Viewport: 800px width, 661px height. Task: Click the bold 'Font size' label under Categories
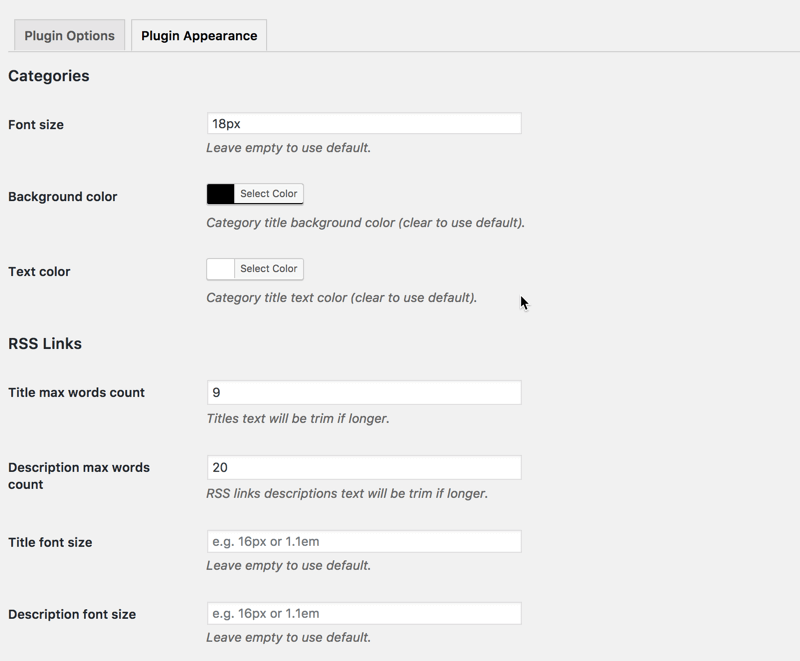(x=36, y=125)
